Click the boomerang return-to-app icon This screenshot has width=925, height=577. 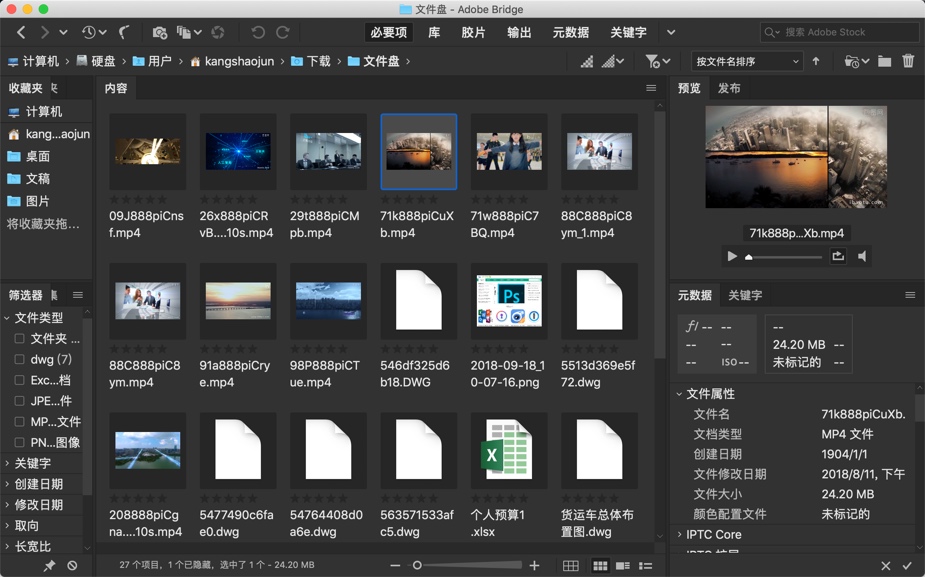pyautogui.click(x=124, y=32)
